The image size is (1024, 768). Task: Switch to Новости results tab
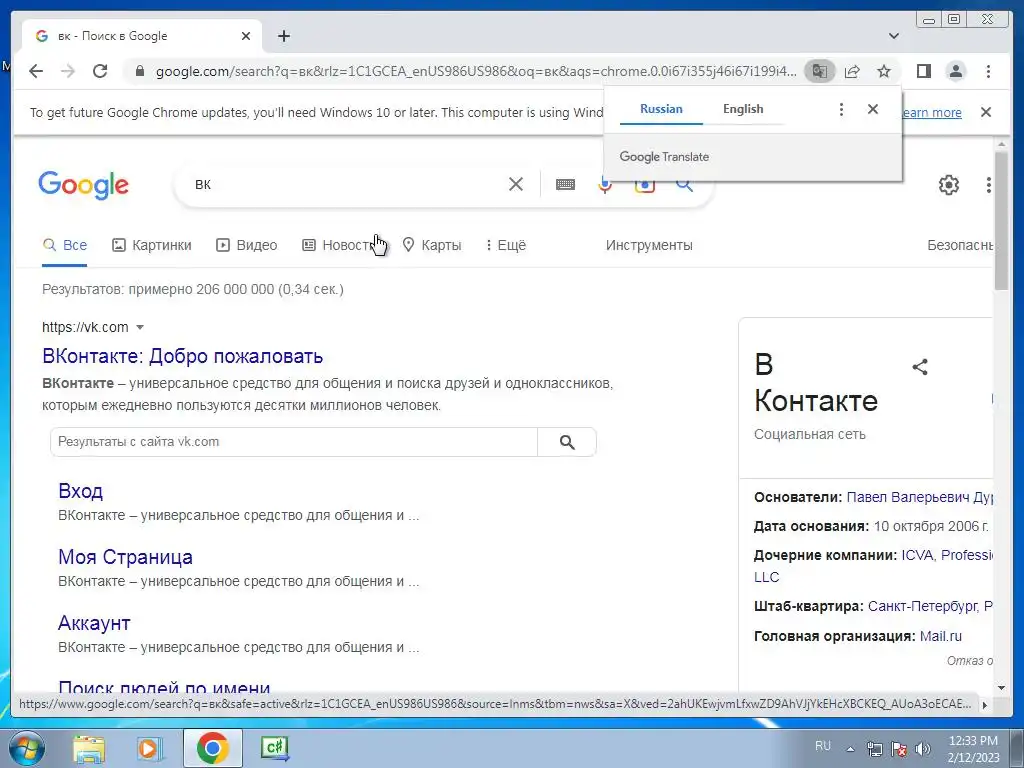point(338,246)
